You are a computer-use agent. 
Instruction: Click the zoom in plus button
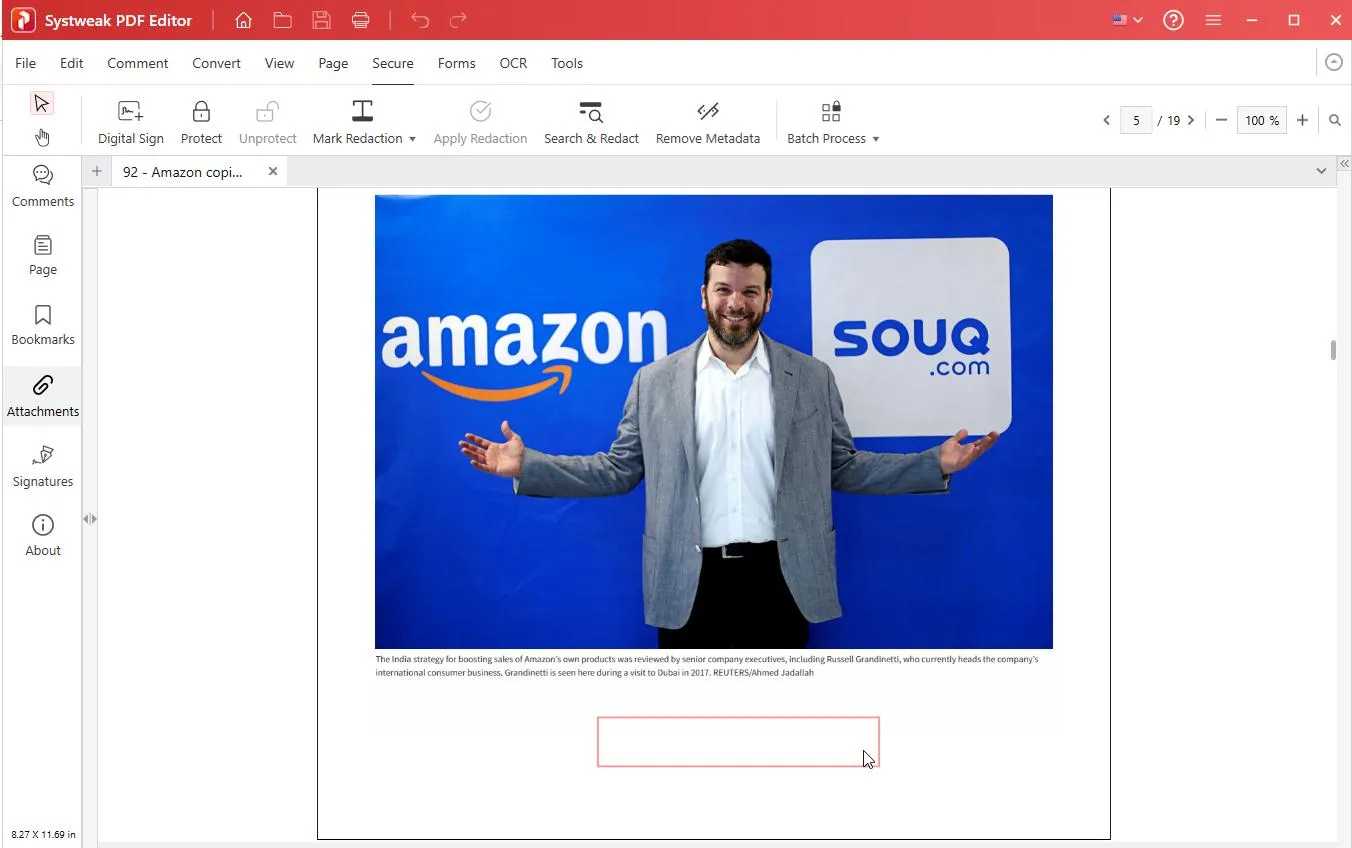(x=1302, y=120)
